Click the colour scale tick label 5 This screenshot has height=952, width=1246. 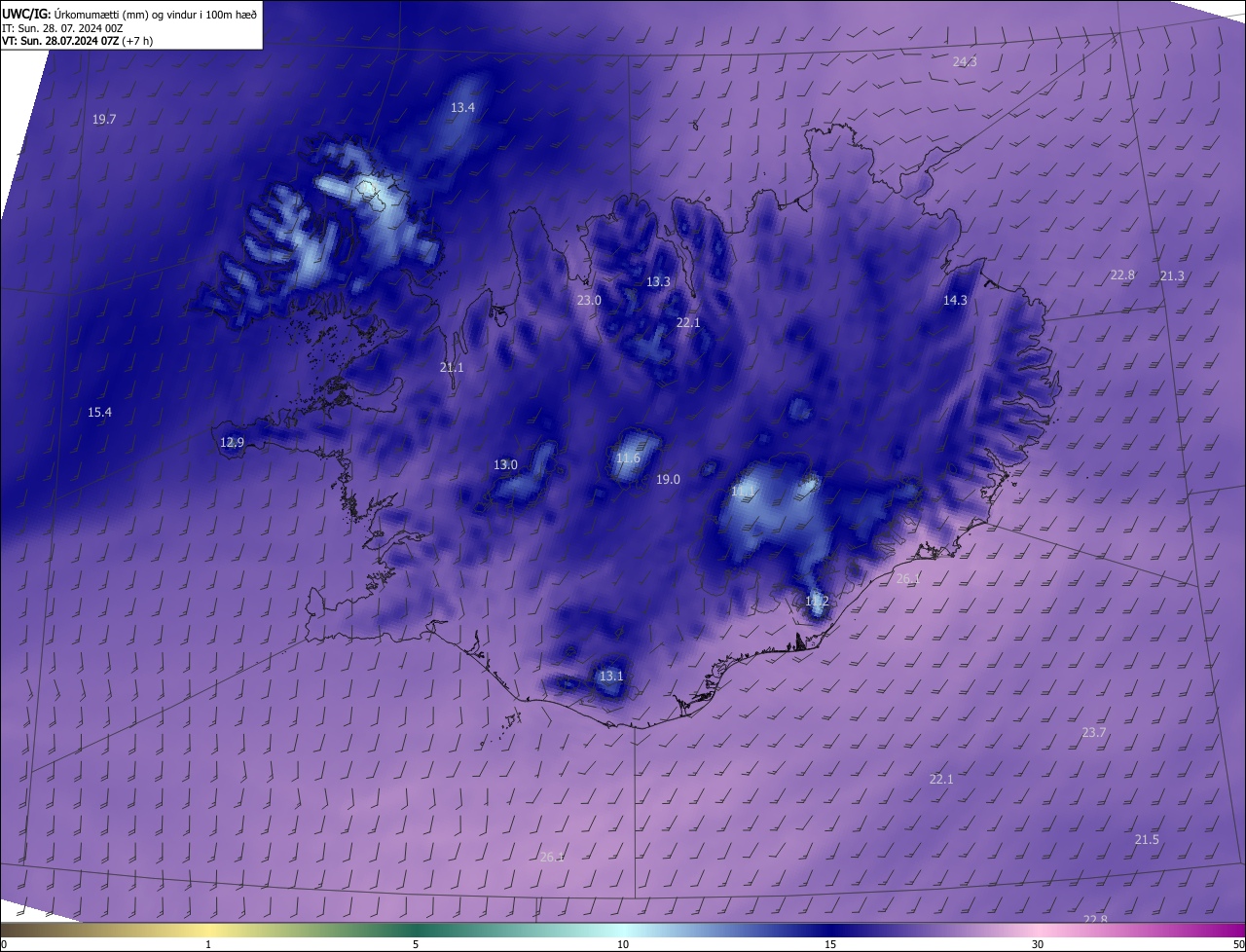coord(416,944)
